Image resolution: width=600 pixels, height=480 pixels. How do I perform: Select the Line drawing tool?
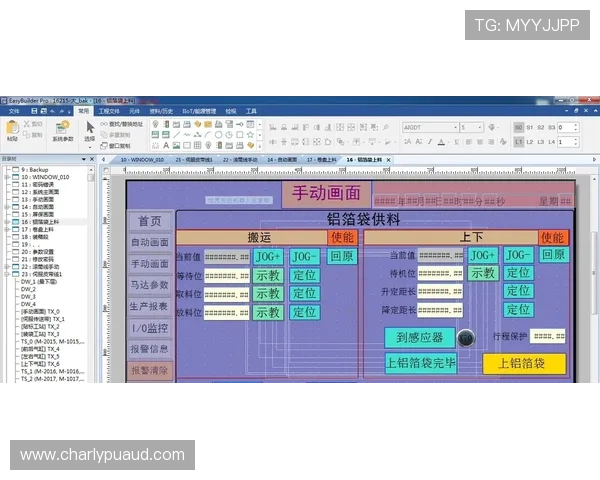pos(176,135)
